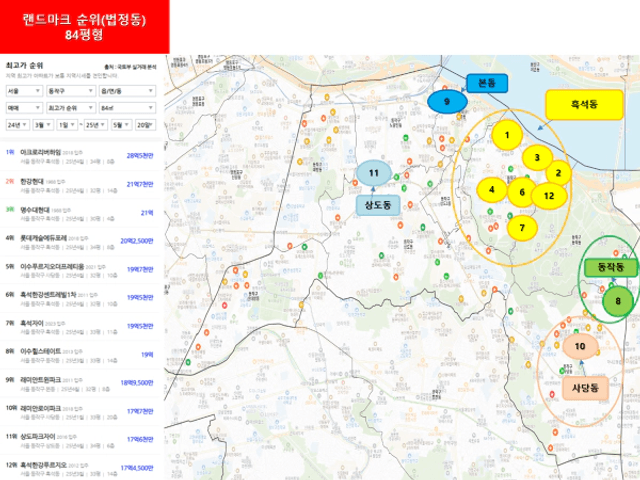Screen dimensions: 640x480
Task: Open the 서울 city dropdown
Action: pos(24,91)
